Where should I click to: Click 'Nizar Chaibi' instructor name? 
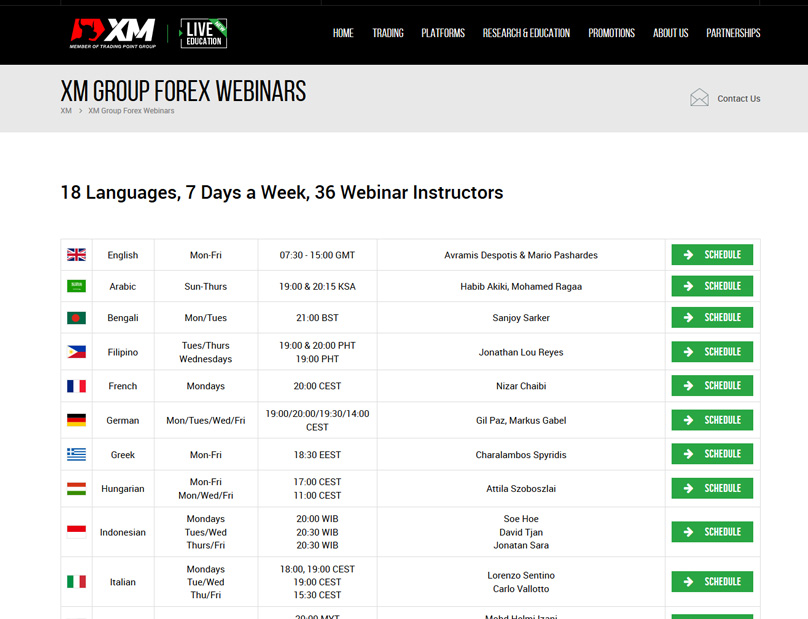(521, 386)
